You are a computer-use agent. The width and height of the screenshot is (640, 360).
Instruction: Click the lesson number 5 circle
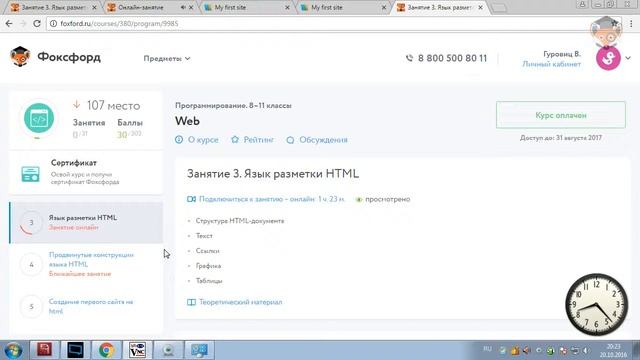(31, 307)
